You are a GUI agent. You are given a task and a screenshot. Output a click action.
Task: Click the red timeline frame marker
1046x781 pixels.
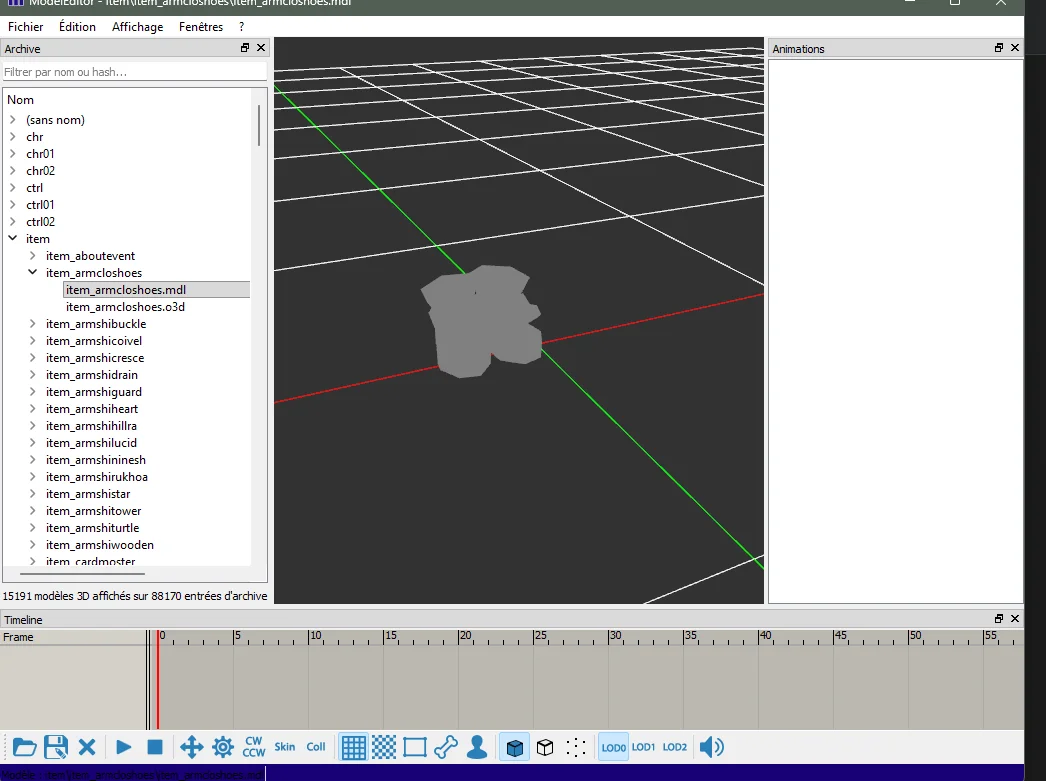(158, 680)
